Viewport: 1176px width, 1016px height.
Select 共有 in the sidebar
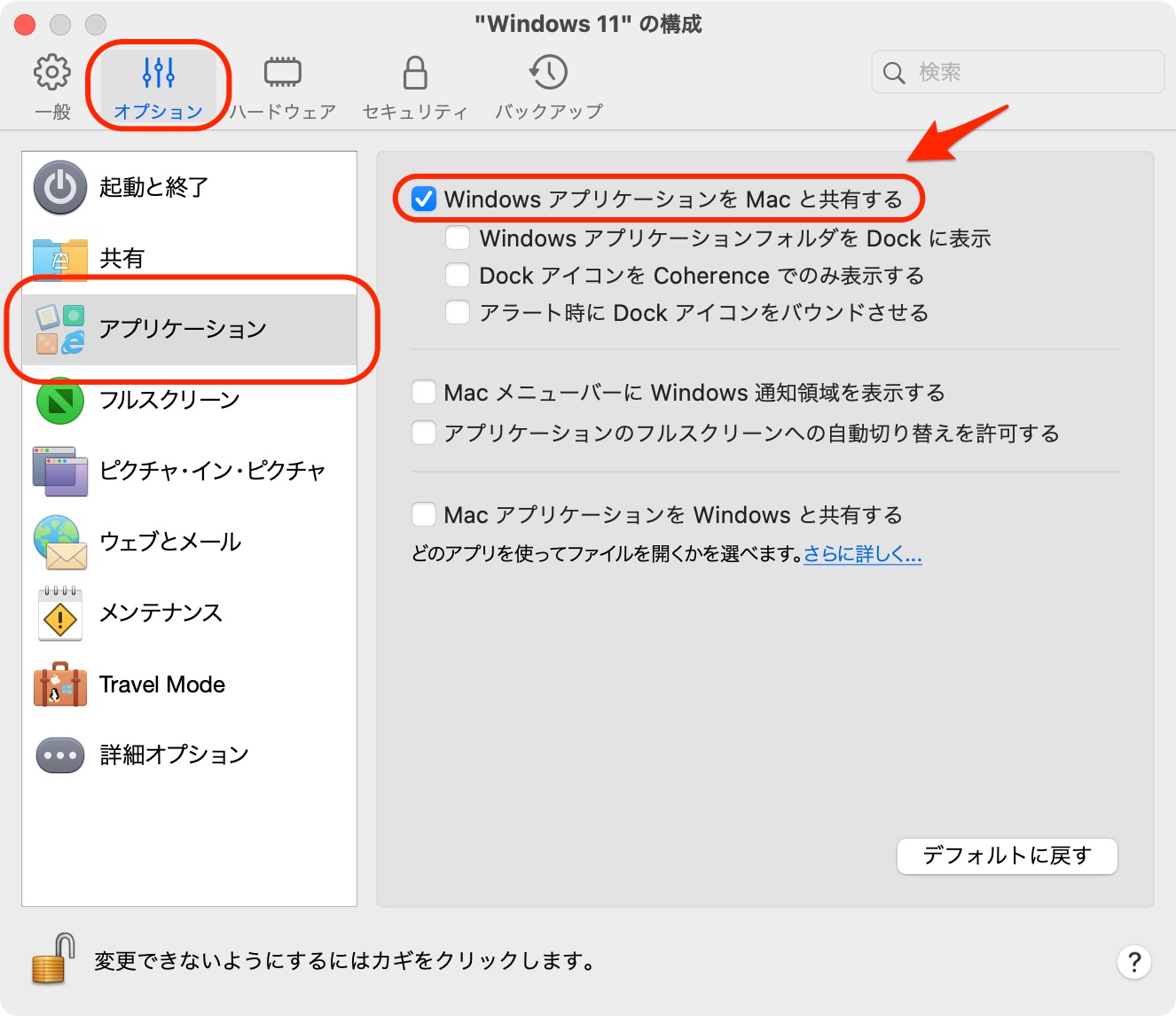(190, 258)
